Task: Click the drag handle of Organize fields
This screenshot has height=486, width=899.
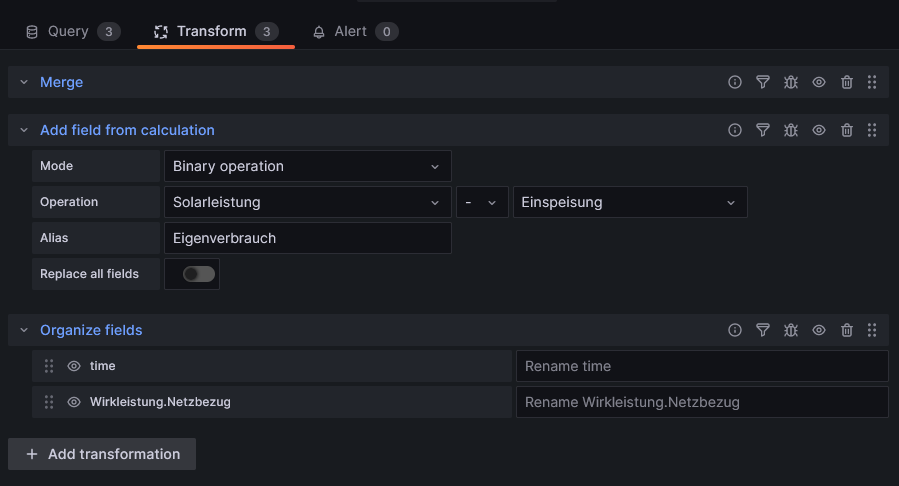Action: tap(872, 330)
